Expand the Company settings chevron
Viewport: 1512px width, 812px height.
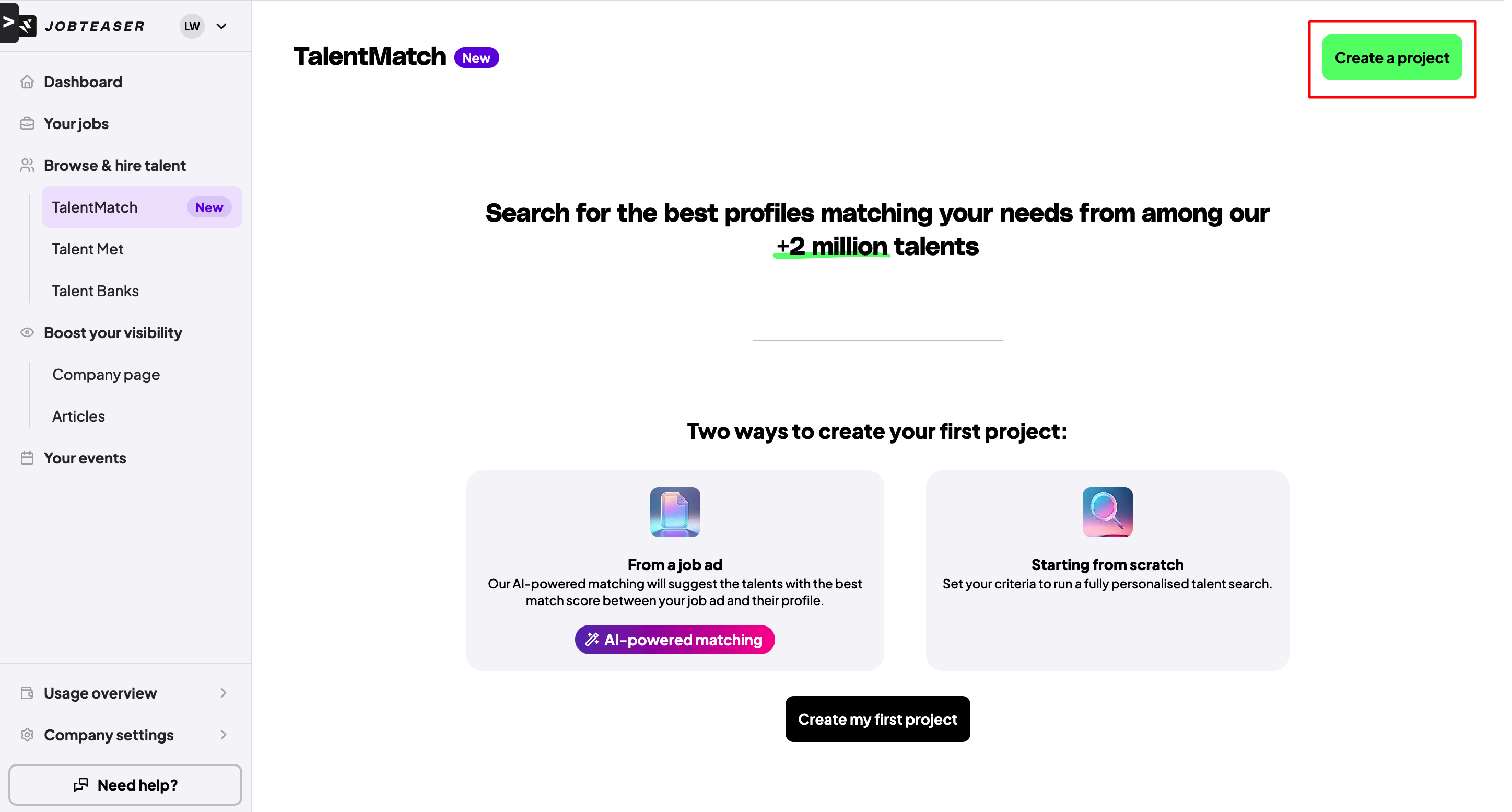click(223, 735)
